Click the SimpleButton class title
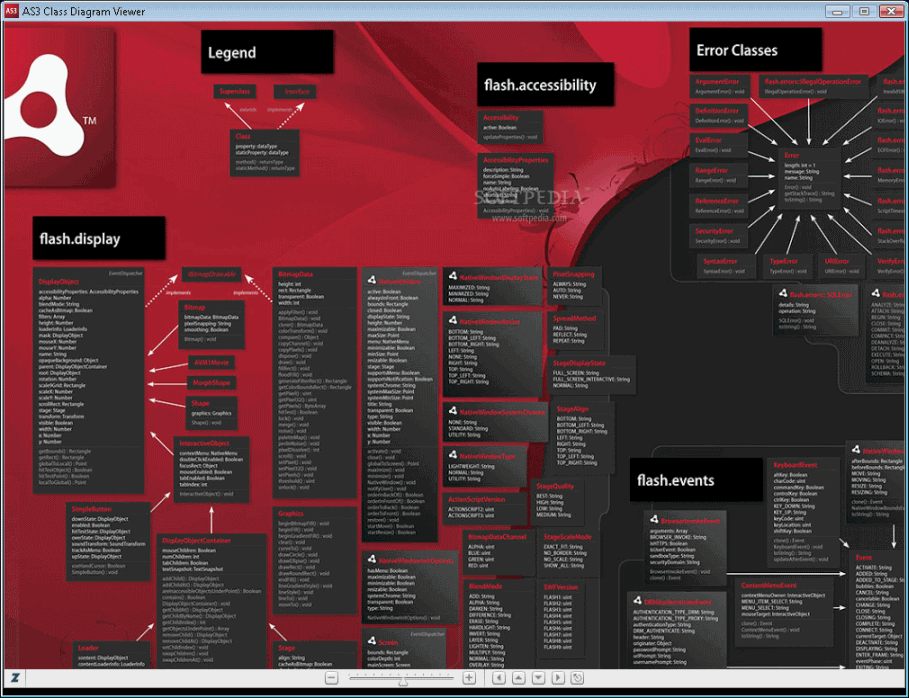The image size is (909, 698). (x=92, y=508)
